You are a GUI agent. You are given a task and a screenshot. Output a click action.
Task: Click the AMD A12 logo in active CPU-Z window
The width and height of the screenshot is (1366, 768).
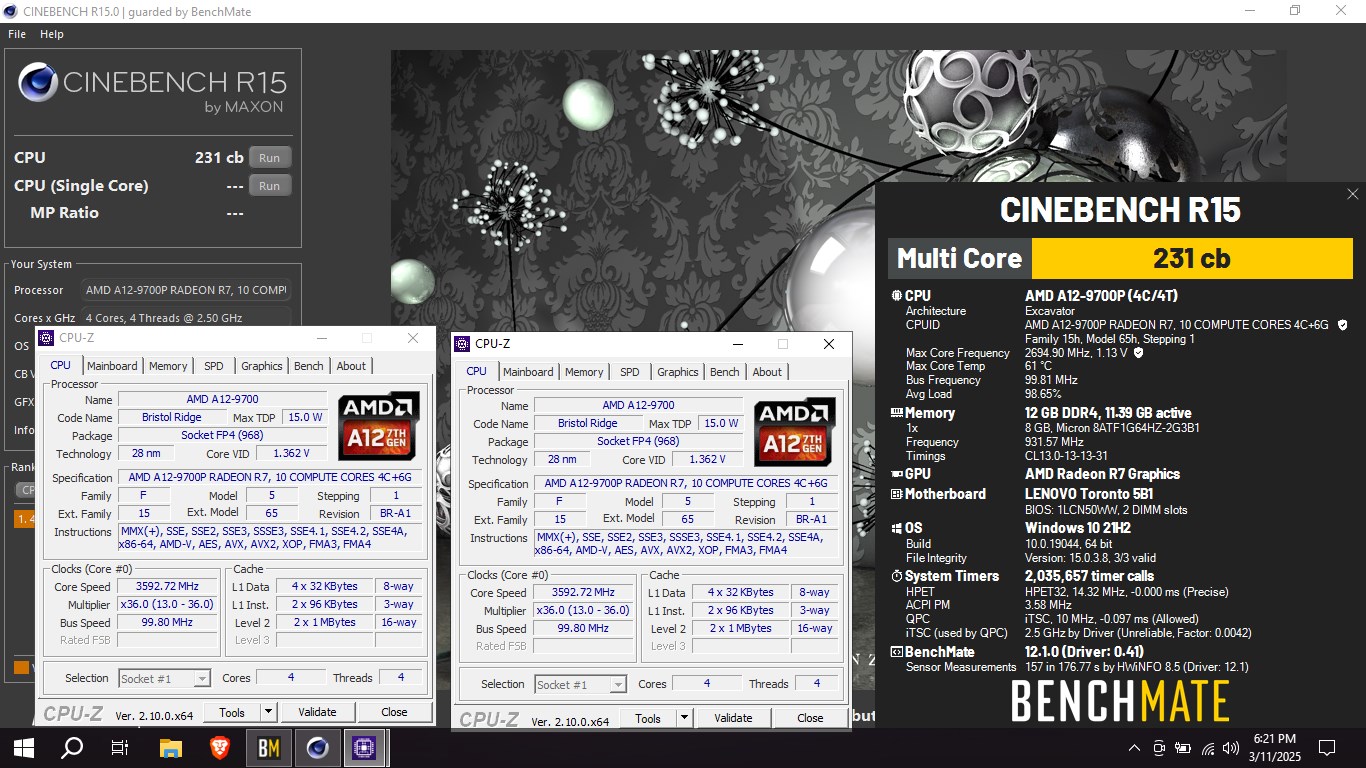795,431
